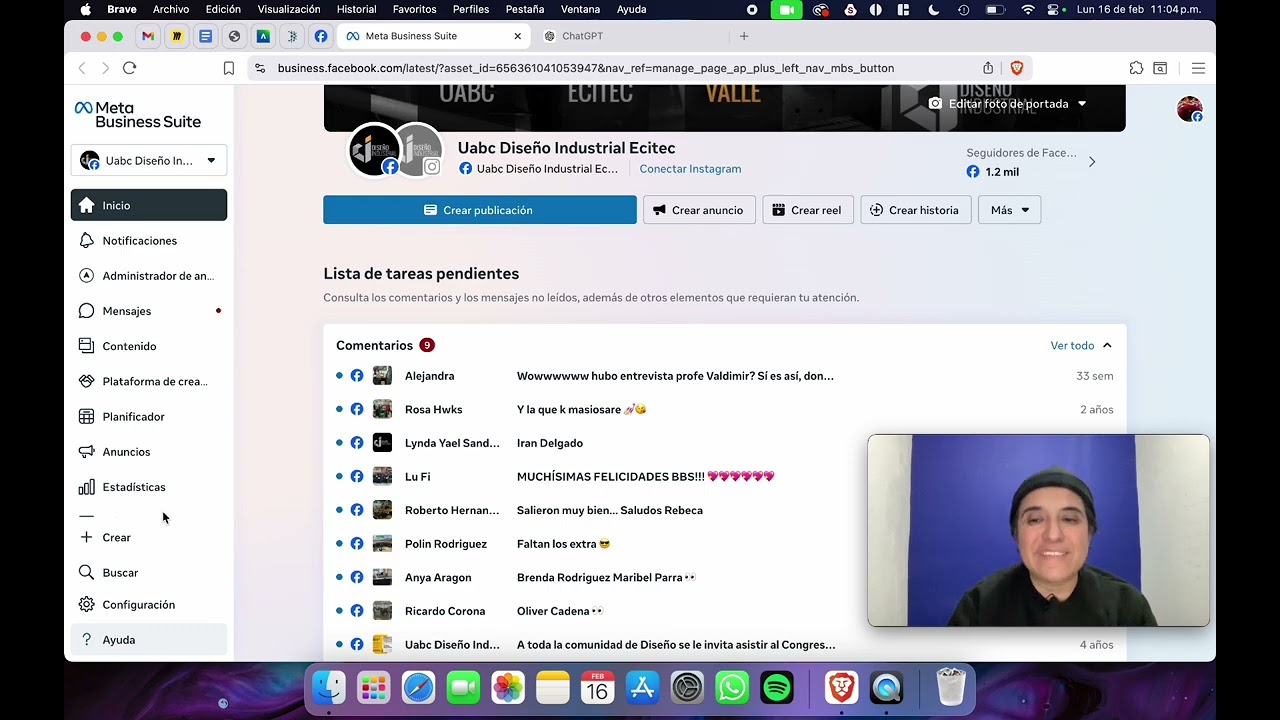Reload the current page

[x=129, y=68]
